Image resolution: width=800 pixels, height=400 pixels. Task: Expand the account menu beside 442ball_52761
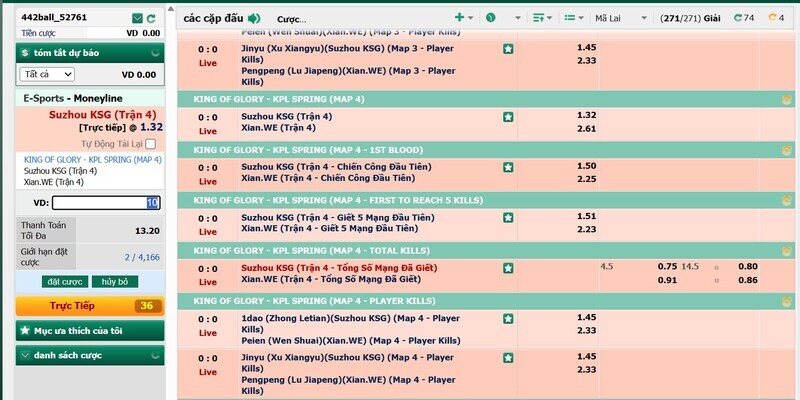pos(137,18)
